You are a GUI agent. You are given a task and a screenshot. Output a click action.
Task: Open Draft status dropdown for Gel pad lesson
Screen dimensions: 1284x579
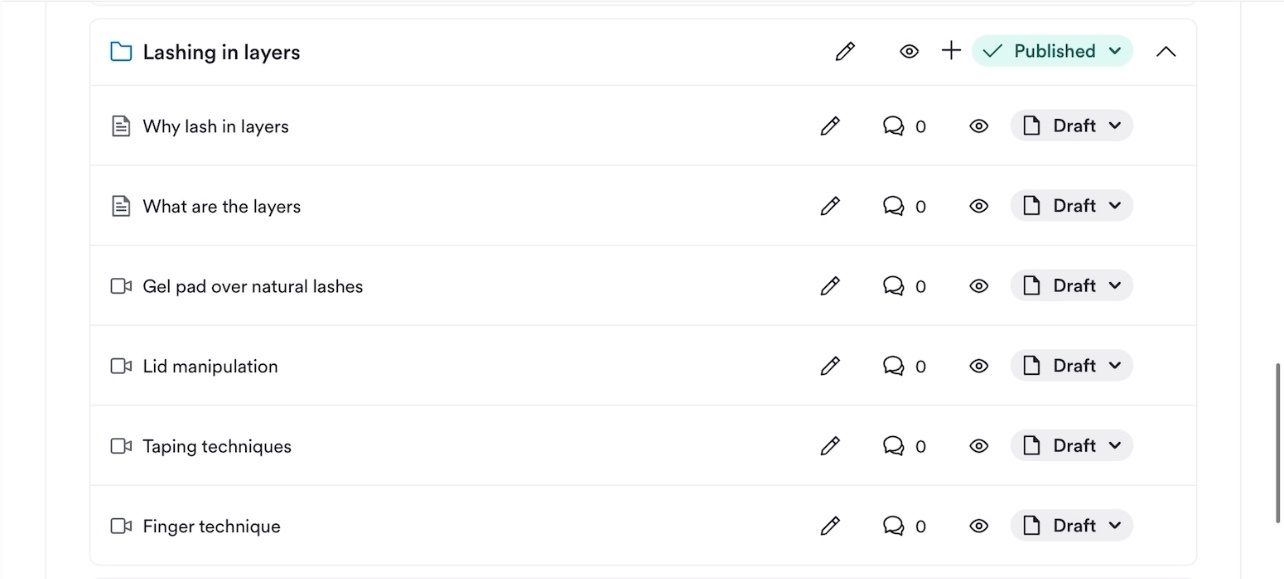click(x=1072, y=286)
